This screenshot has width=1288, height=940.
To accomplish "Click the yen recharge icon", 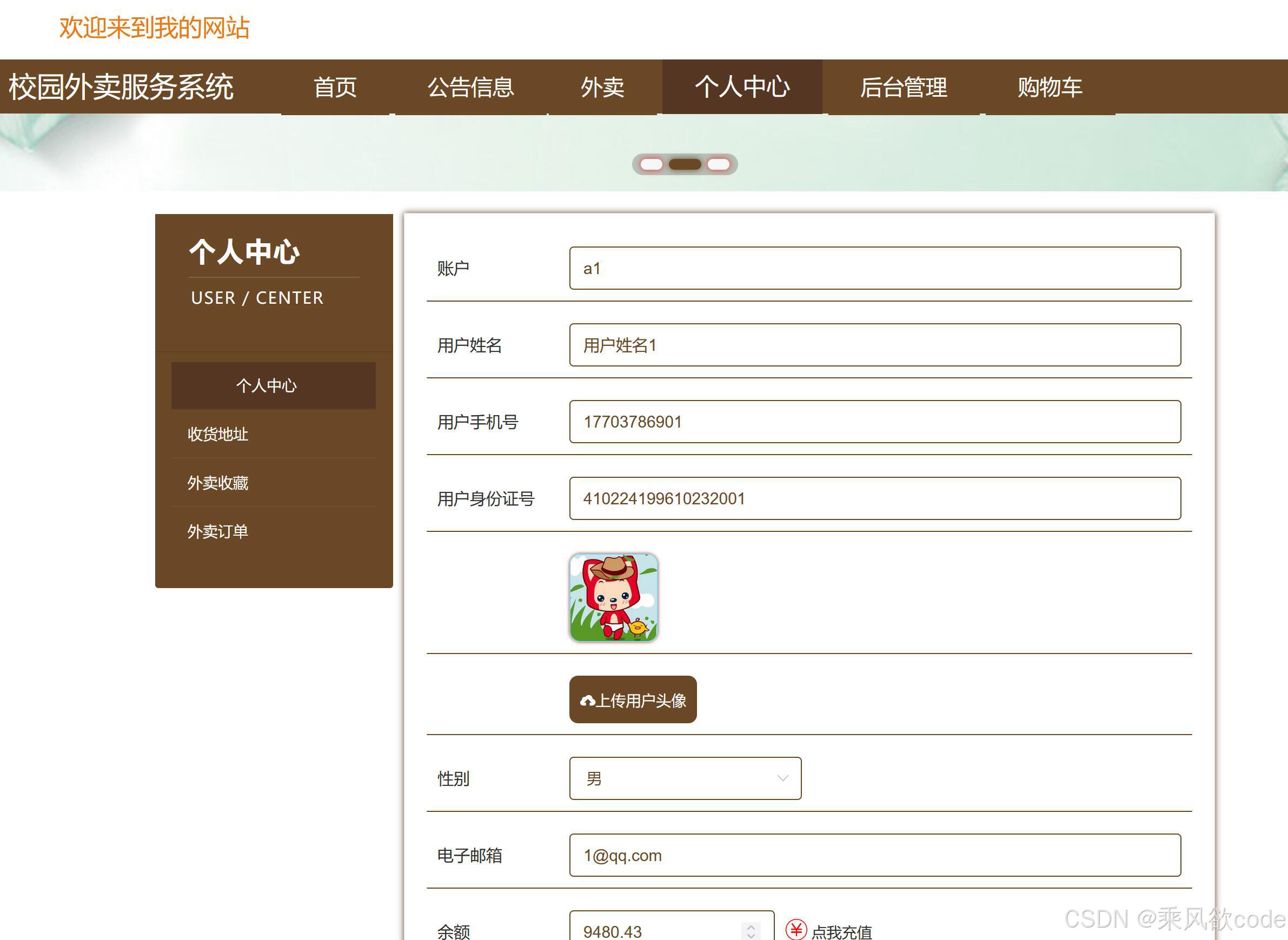I will [x=796, y=929].
